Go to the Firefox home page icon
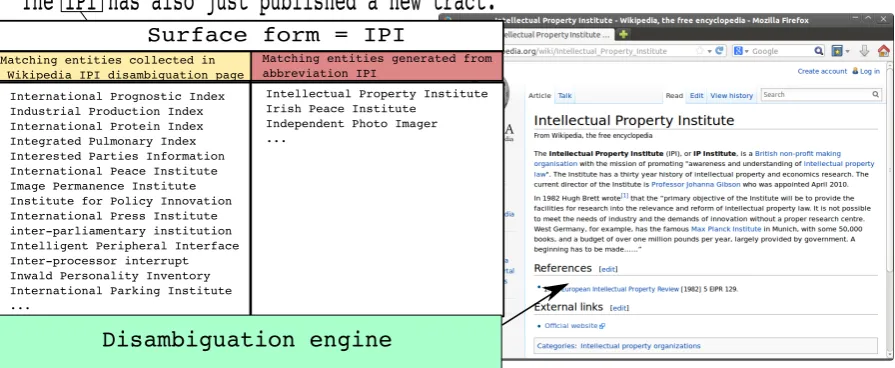 click(883, 51)
